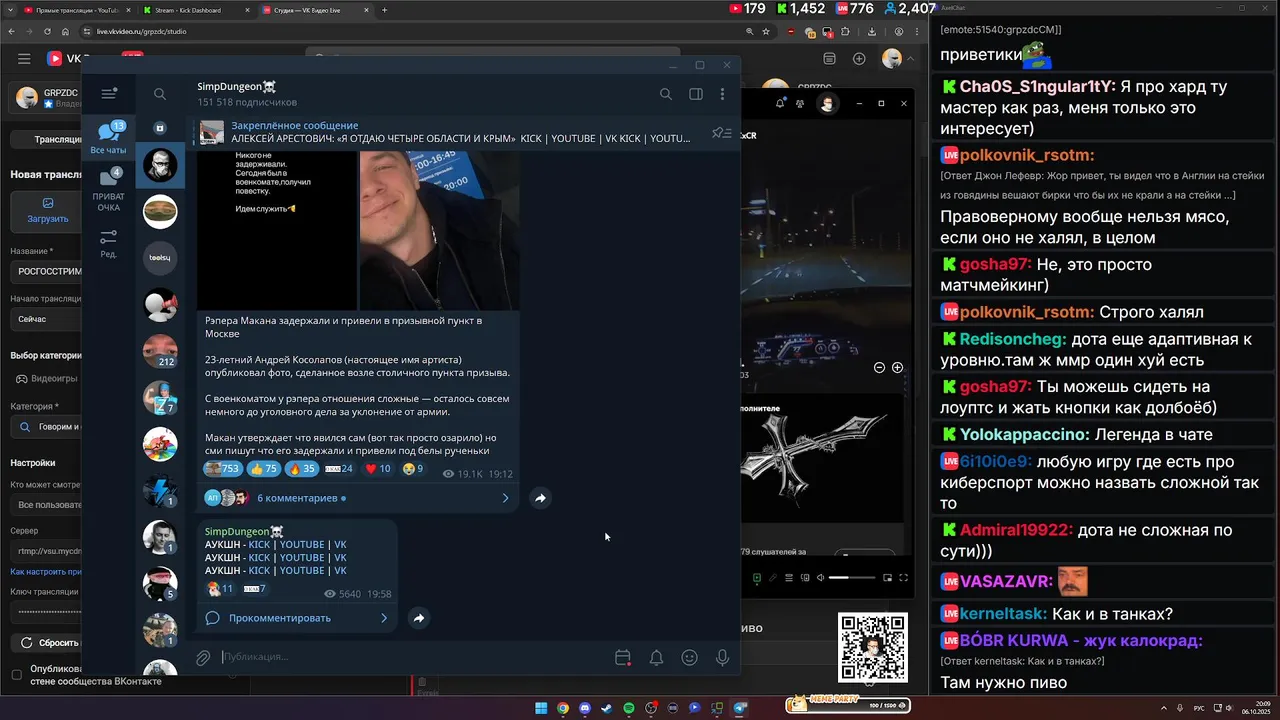The width and height of the screenshot is (1280, 720).
Task: Check 'Опубликовать' on community wall checkbox
Action: point(16,674)
